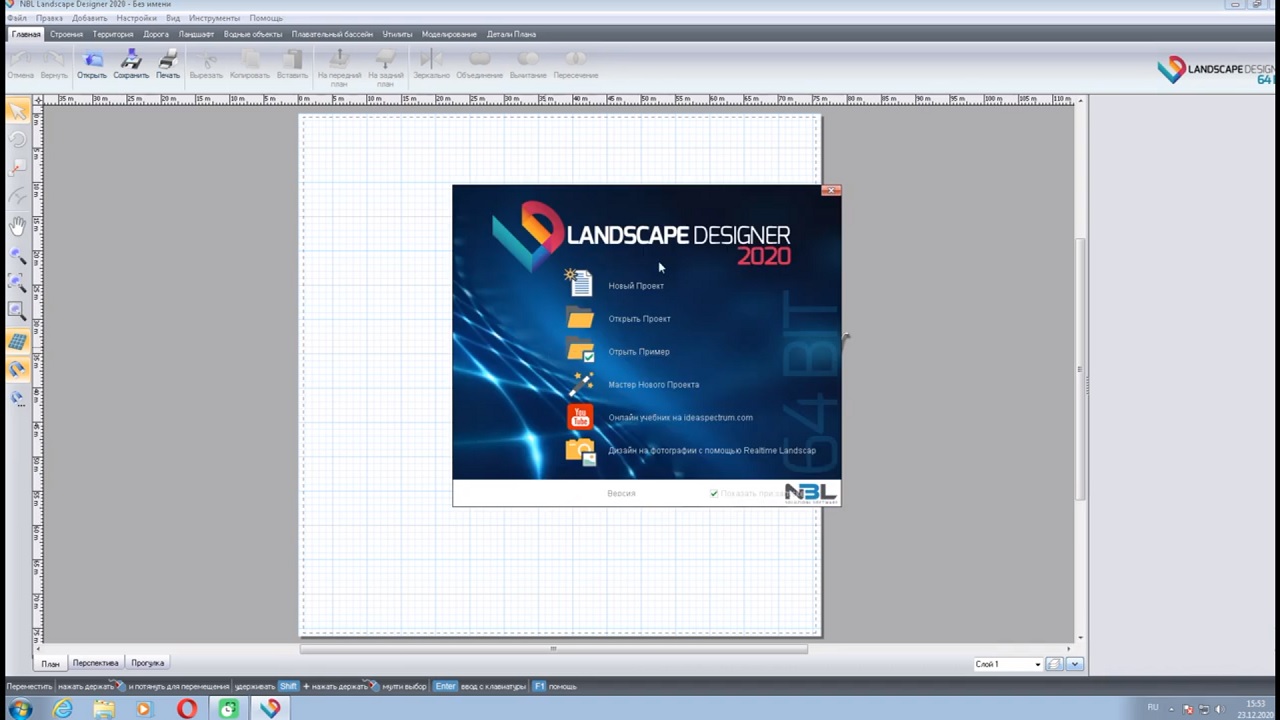Click the Версия button in splash dialog
Viewport: 1280px width, 720px height.
pos(621,493)
